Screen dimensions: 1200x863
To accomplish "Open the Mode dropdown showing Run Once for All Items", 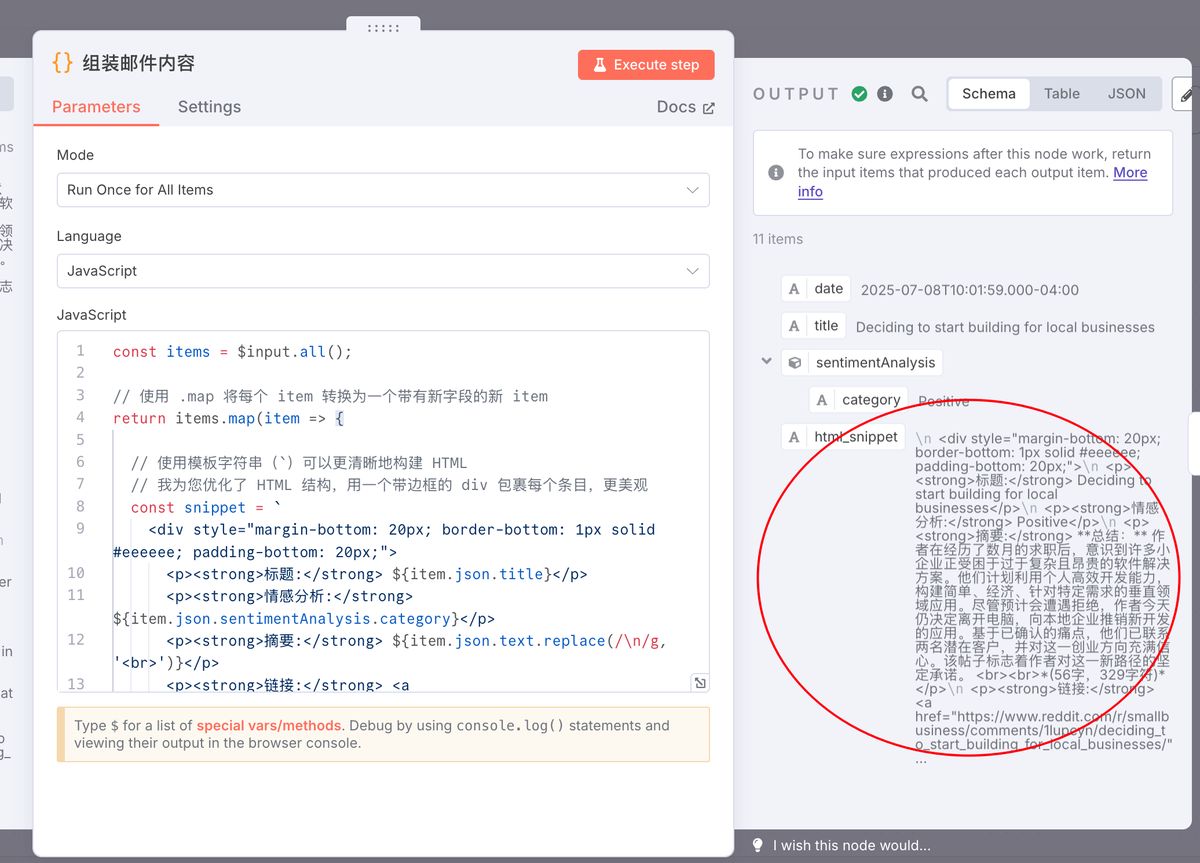I will tap(383, 190).
